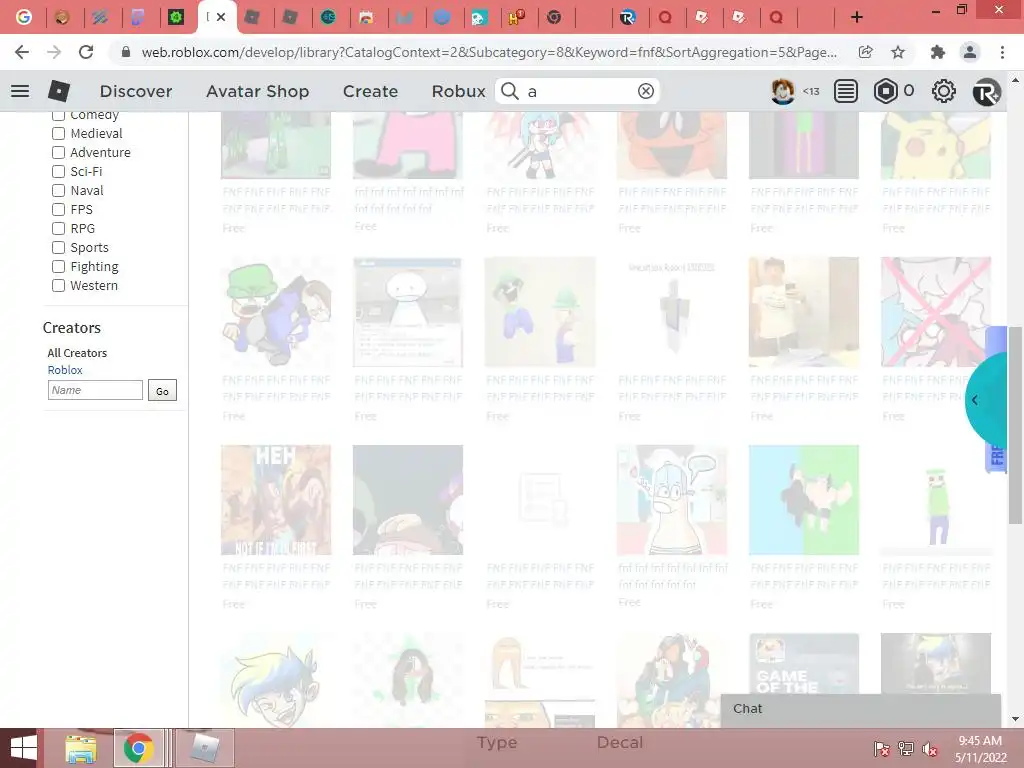Click the network tray icon
Image resolution: width=1024 pixels, height=768 pixels.
(x=905, y=749)
